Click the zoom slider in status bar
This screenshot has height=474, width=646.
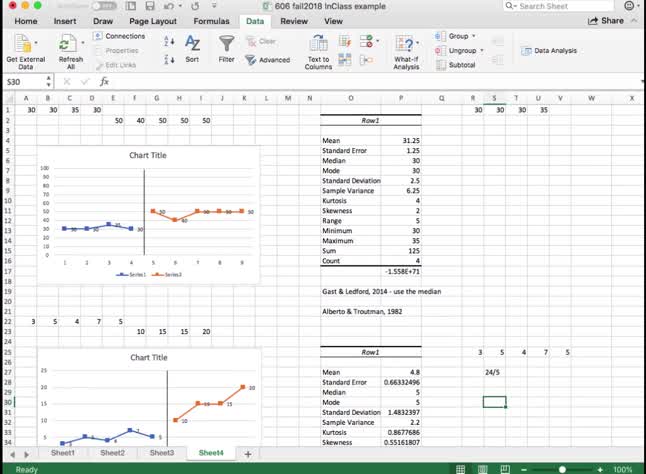(563, 468)
